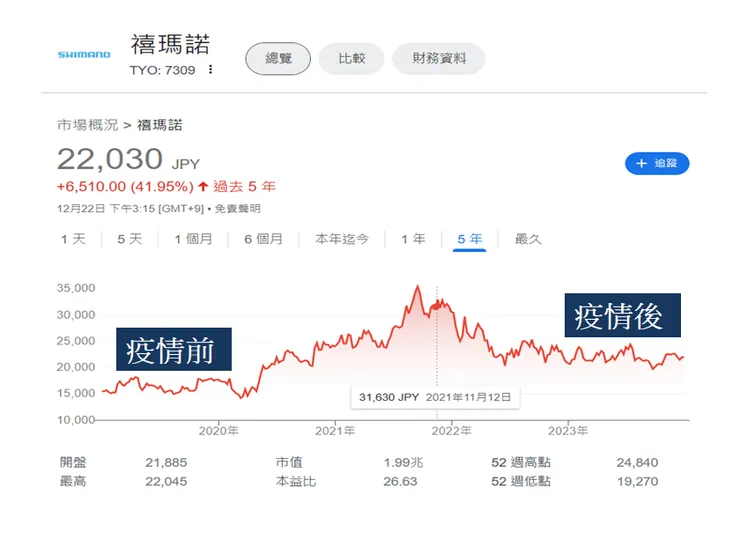Click the 52 週高點 value 24,840
This screenshot has height=539, width=740.
[637, 463]
